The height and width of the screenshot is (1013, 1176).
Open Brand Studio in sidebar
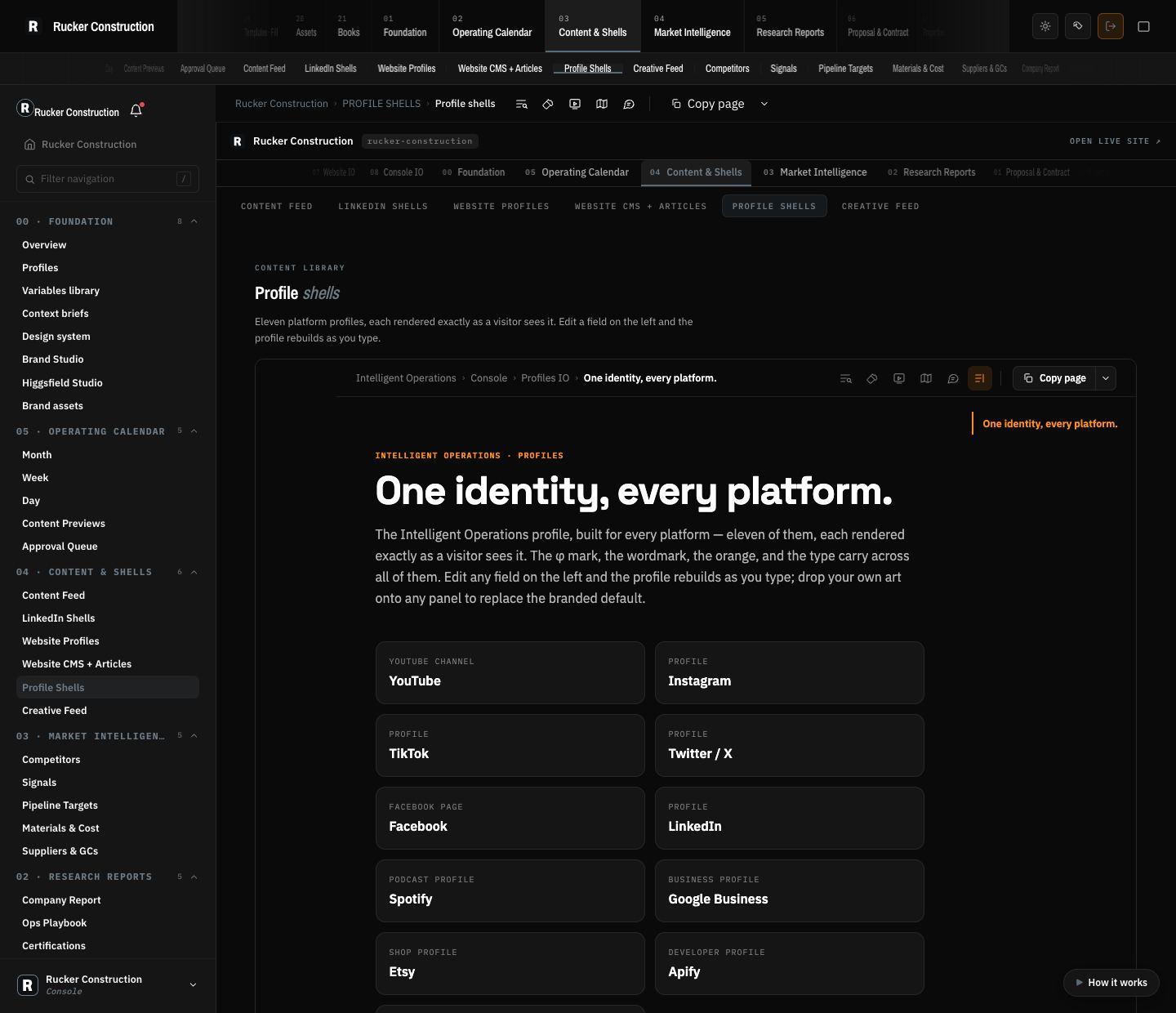tap(53, 359)
